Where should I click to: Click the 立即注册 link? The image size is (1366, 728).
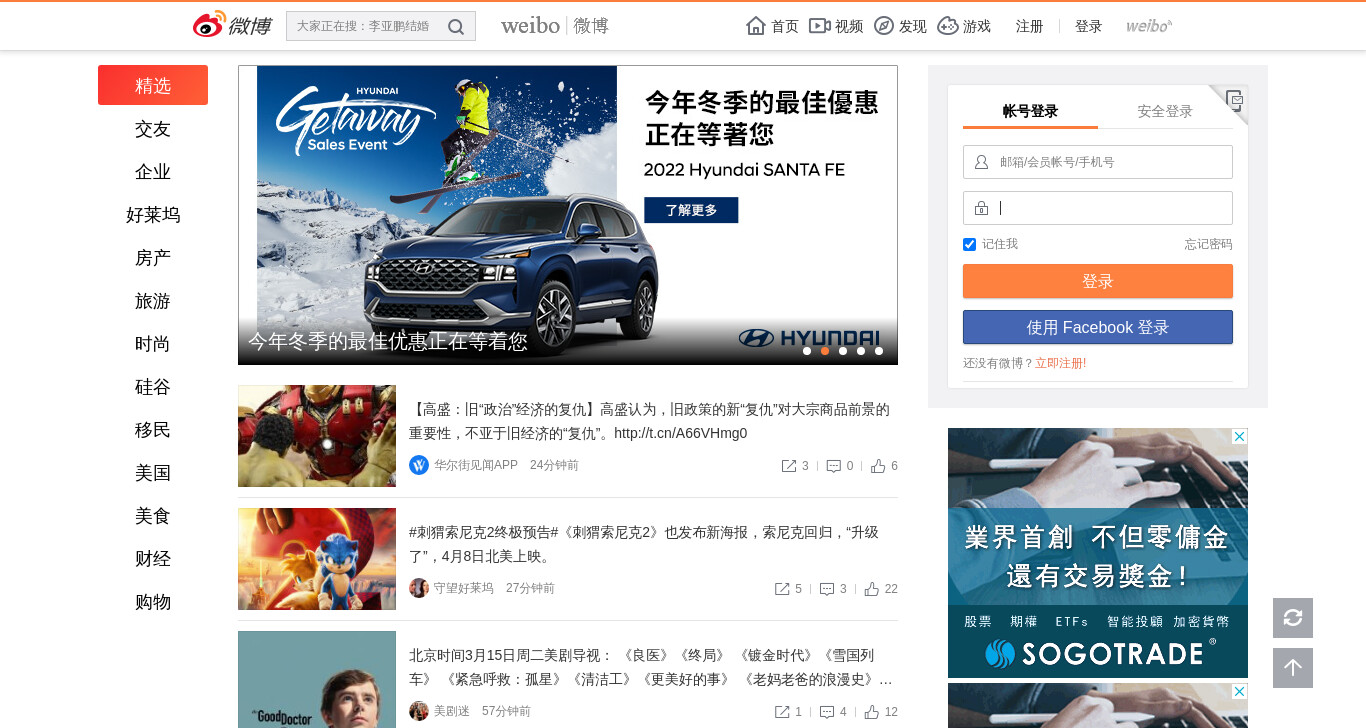click(1061, 363)
